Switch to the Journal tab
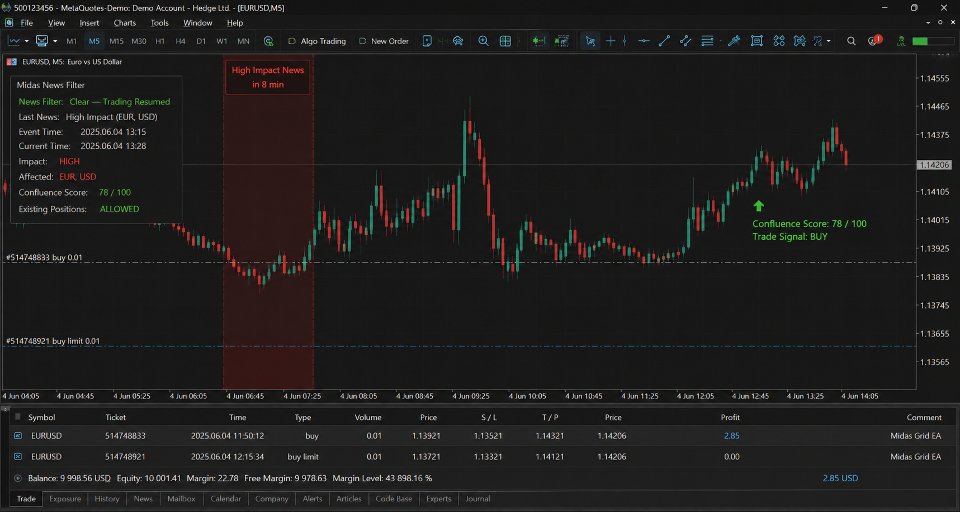This screenshot has width=960, height=512. coord(478,499)
